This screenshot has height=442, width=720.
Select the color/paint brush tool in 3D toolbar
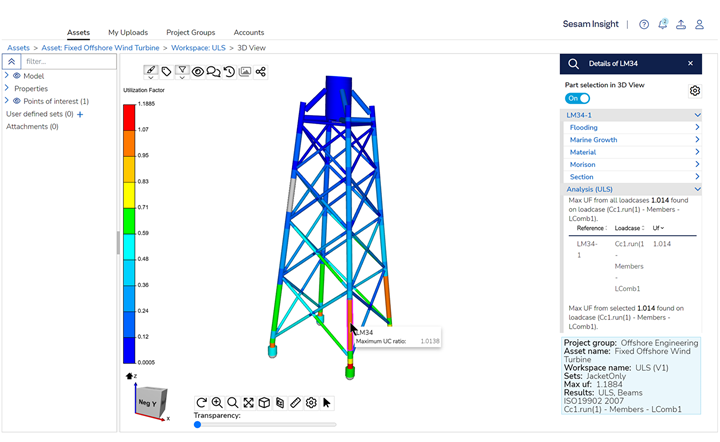click(151, 70)
